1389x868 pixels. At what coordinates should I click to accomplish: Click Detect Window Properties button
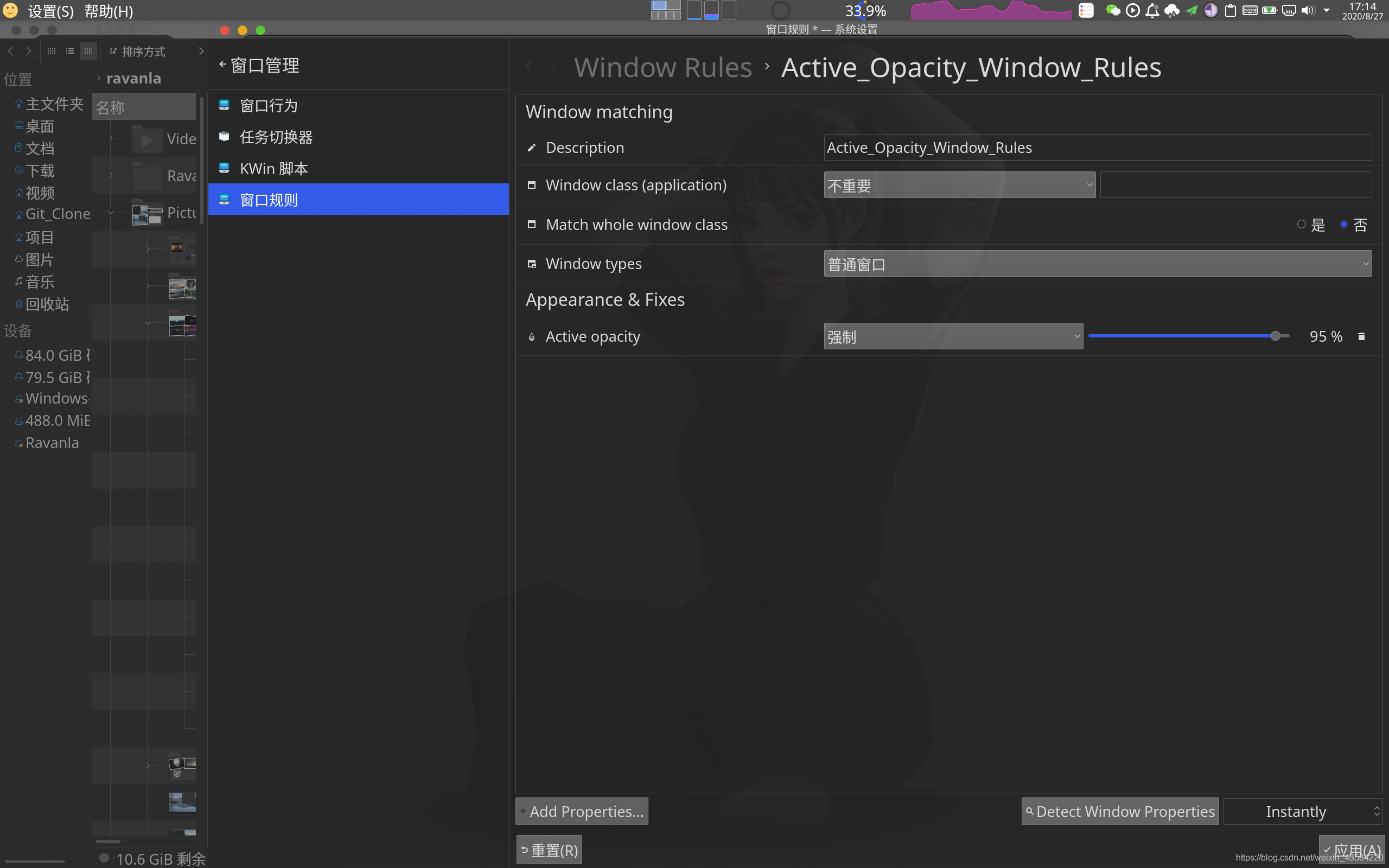(x=1120, y=811)
